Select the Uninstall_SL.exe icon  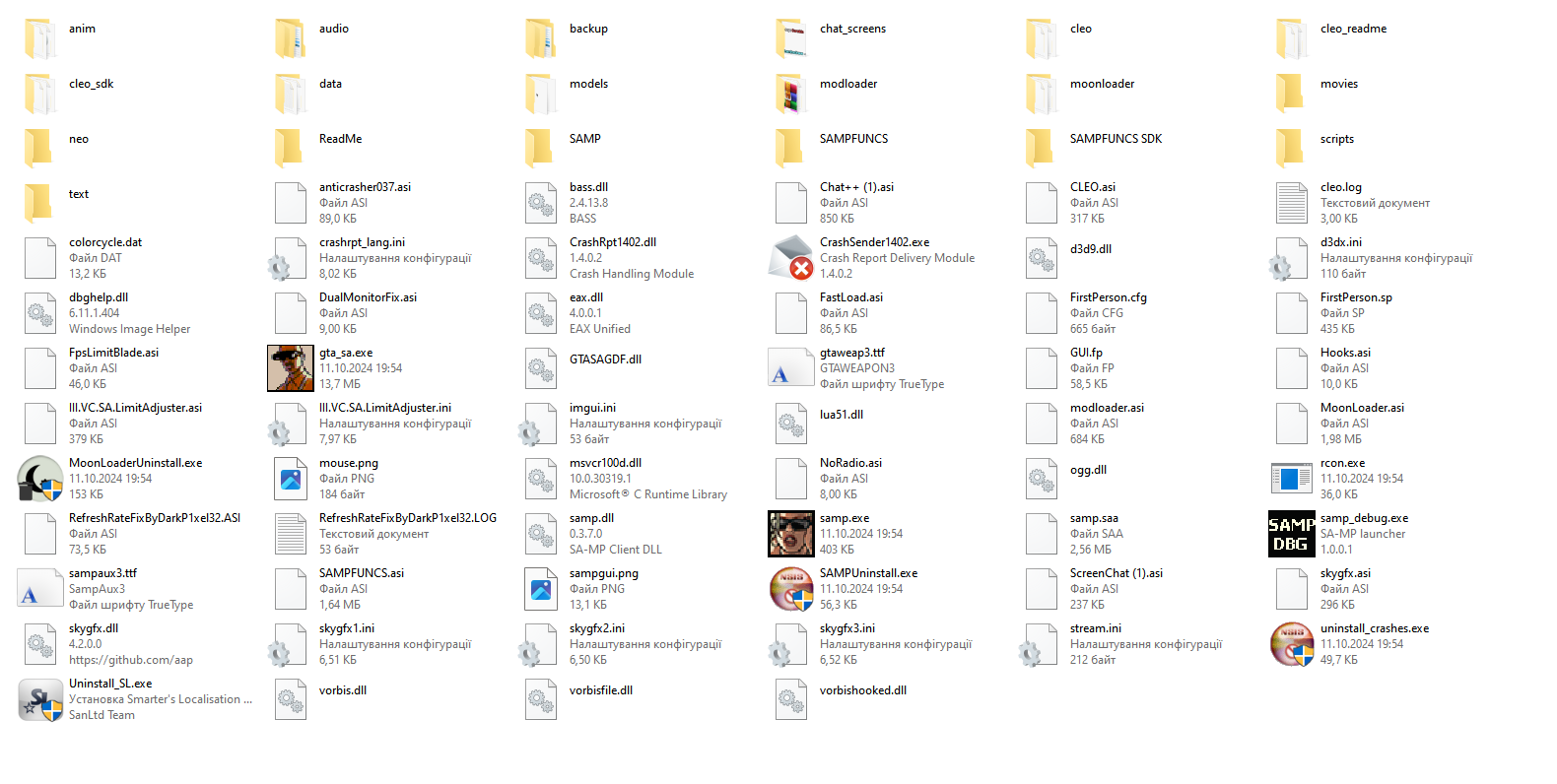(x=40, y=699)
